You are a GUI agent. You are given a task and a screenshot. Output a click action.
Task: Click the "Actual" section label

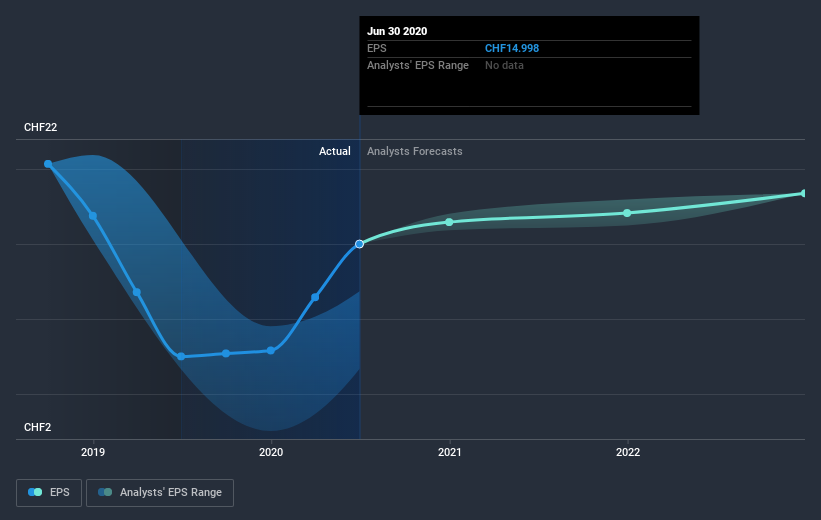334,151
